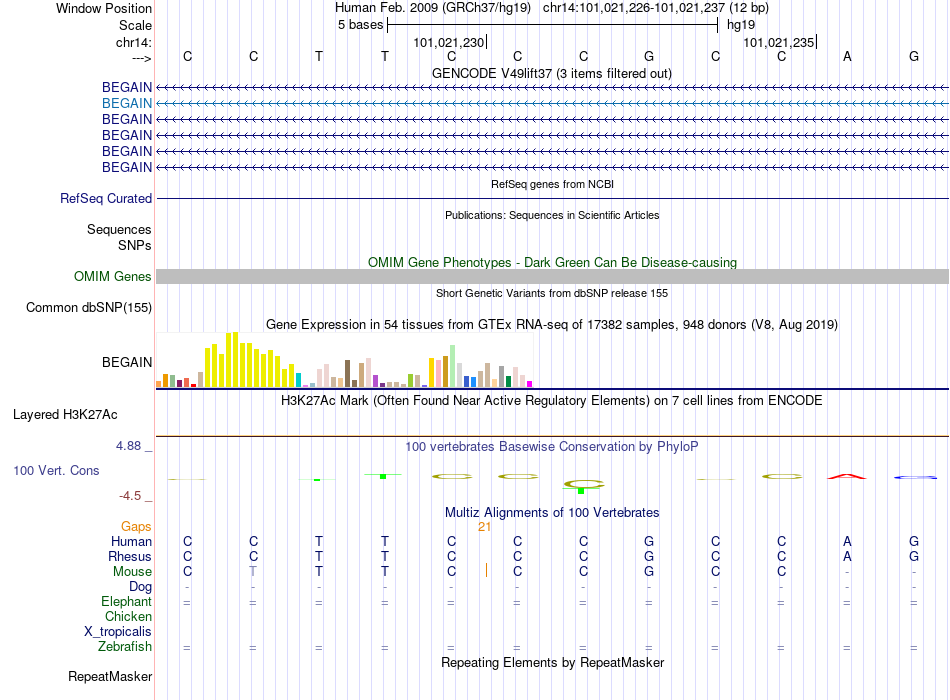This screenshot has height=700, width=950.
Task: Select the Sequences track label
Action: click(x=119, y=229)
